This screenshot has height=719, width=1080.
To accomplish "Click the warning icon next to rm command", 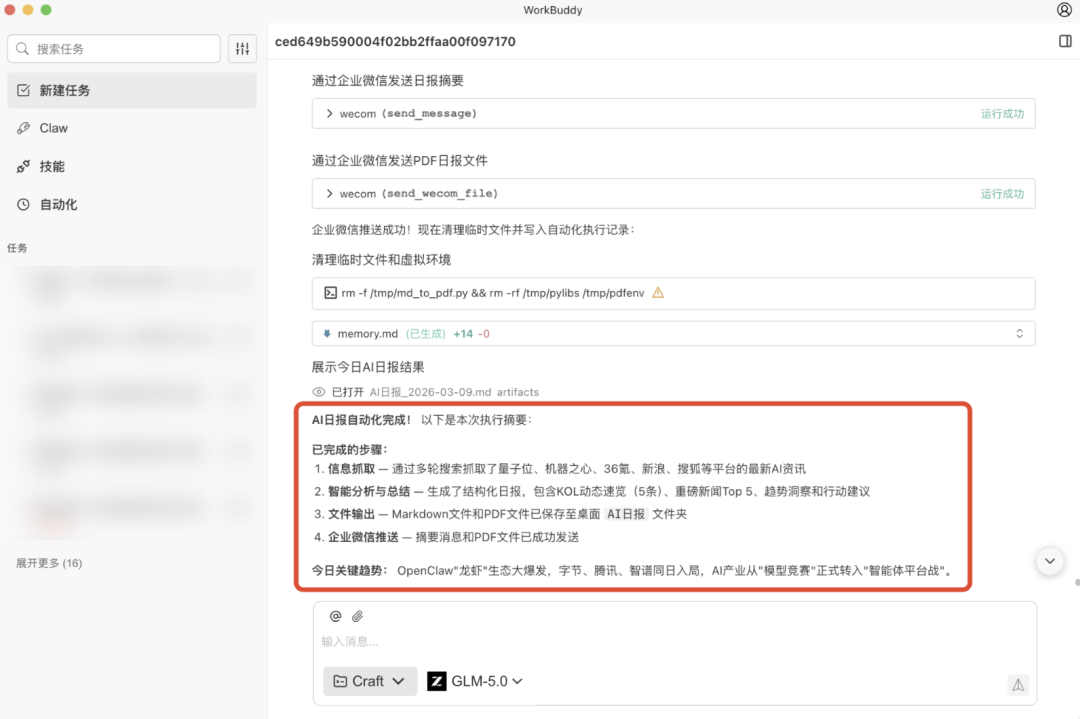I will (x=657, y=293).
